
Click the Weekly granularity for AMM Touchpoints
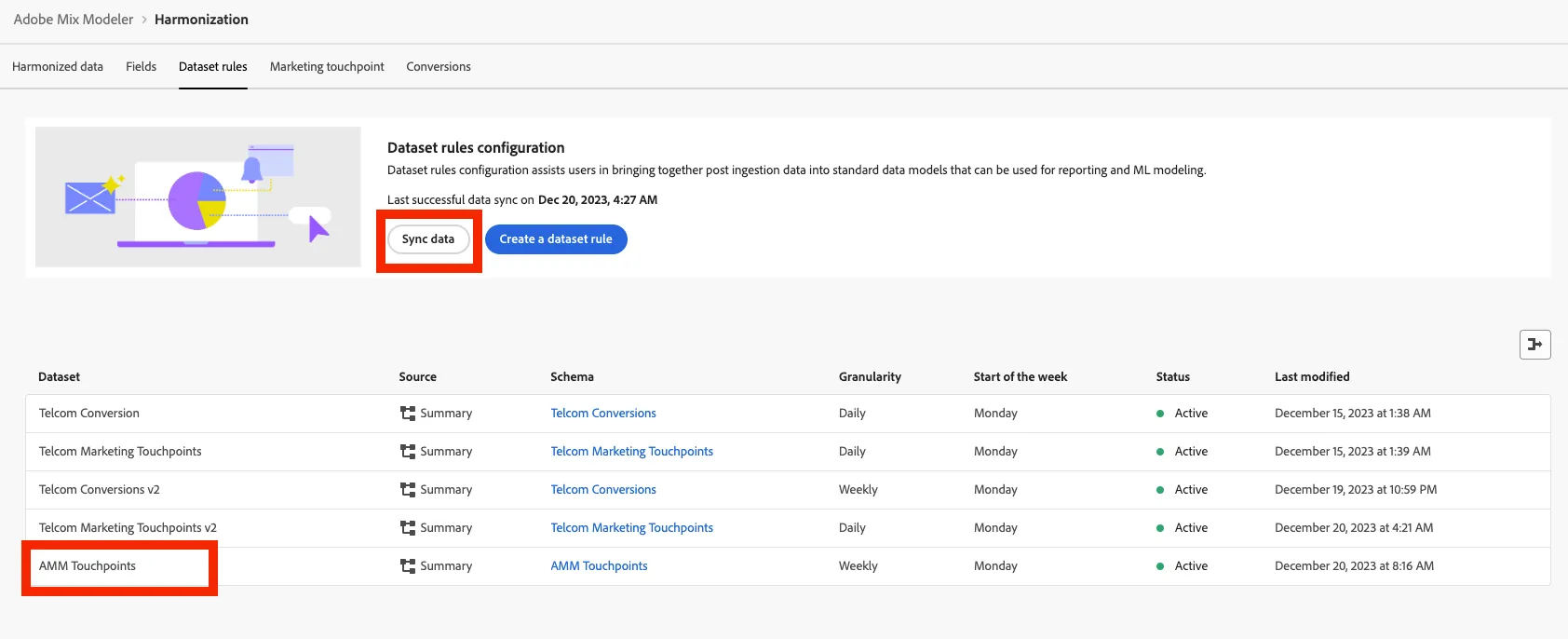coord(858,566)
